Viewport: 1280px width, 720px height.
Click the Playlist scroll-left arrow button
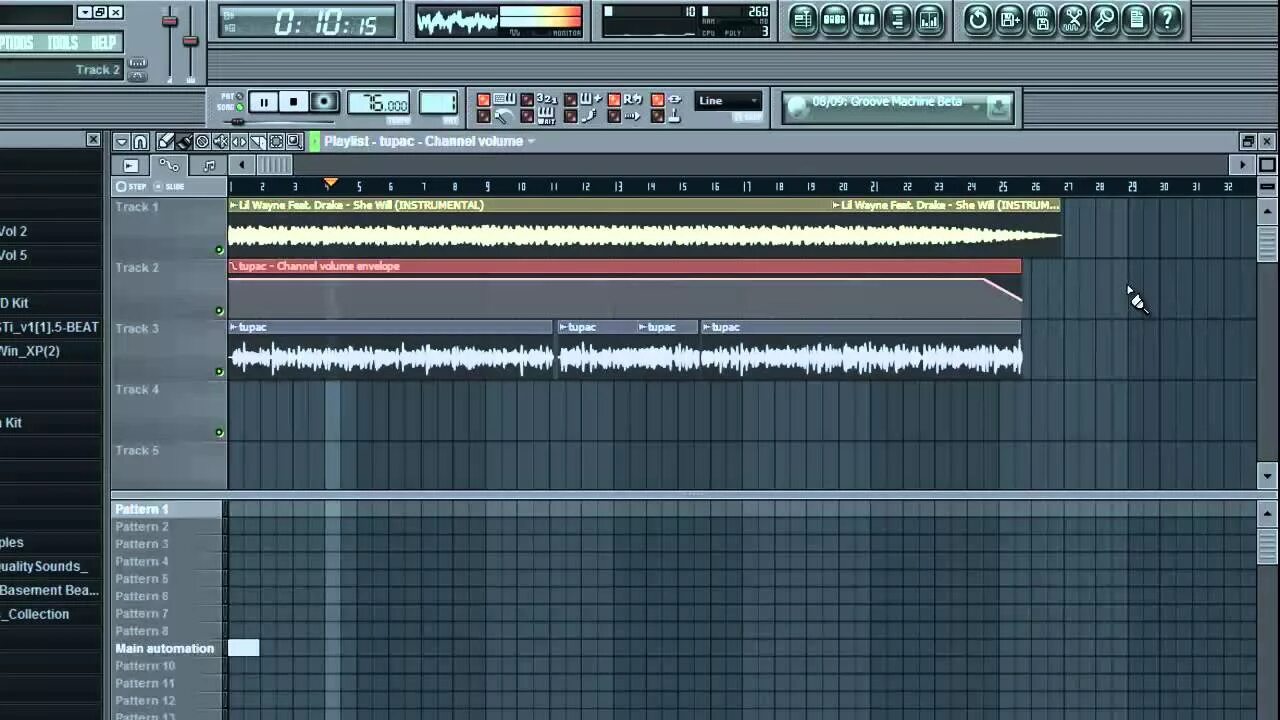tap(241, 165)
